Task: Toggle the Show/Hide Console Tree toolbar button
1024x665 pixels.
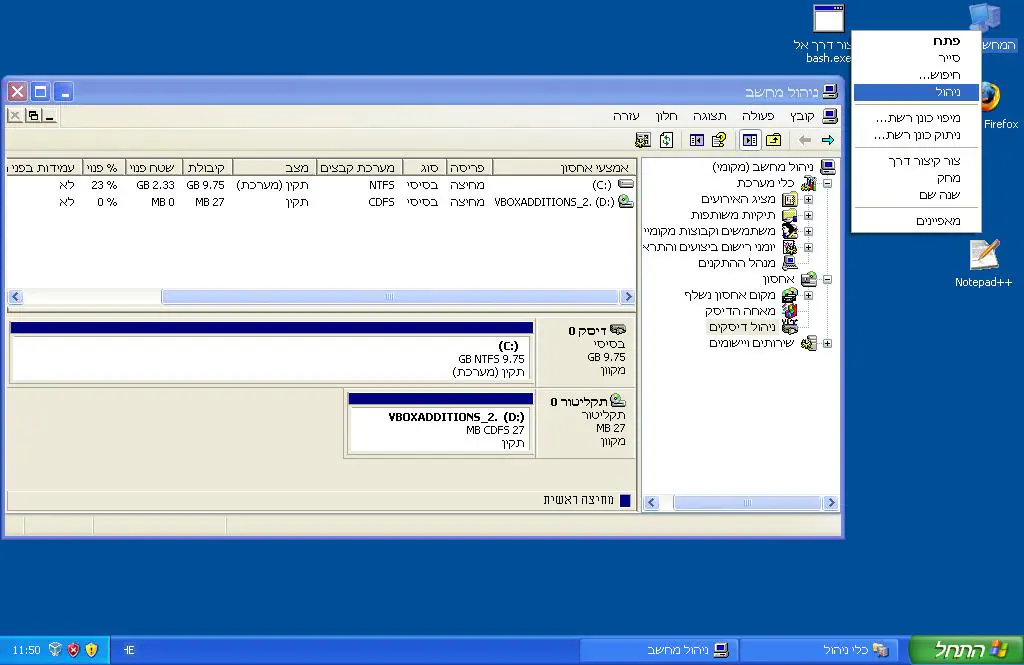Action: 749,140
